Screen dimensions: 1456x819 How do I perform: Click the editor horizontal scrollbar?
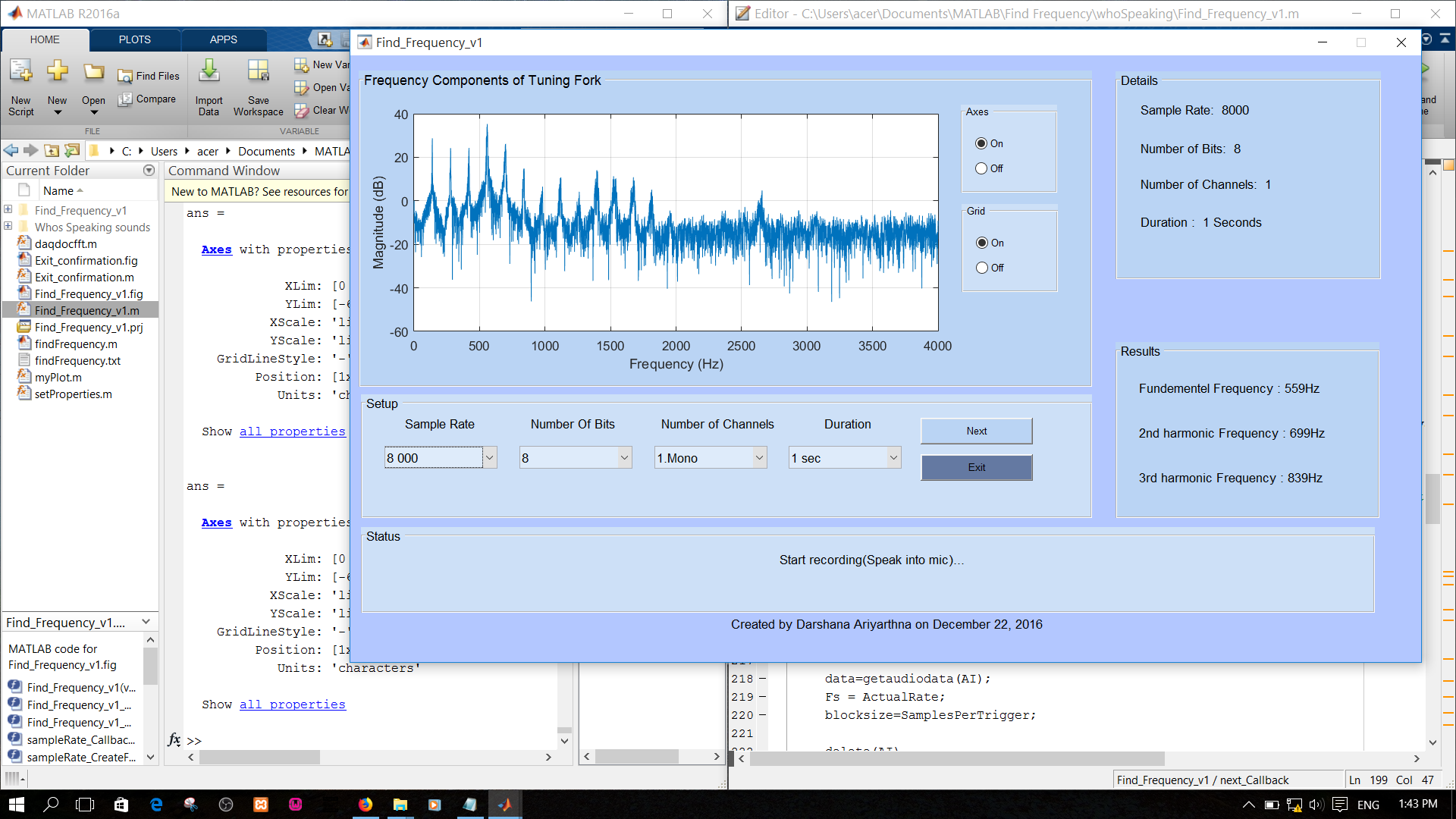955,758
